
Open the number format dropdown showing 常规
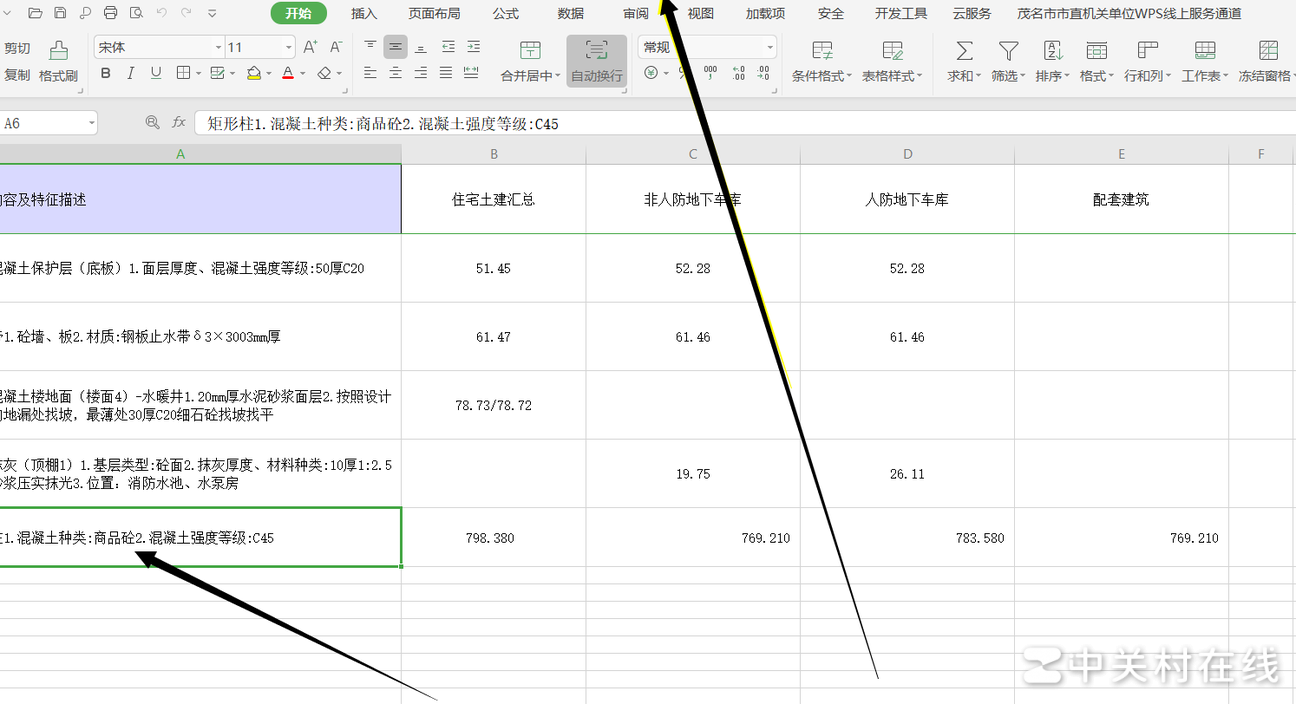coord(708,47)
